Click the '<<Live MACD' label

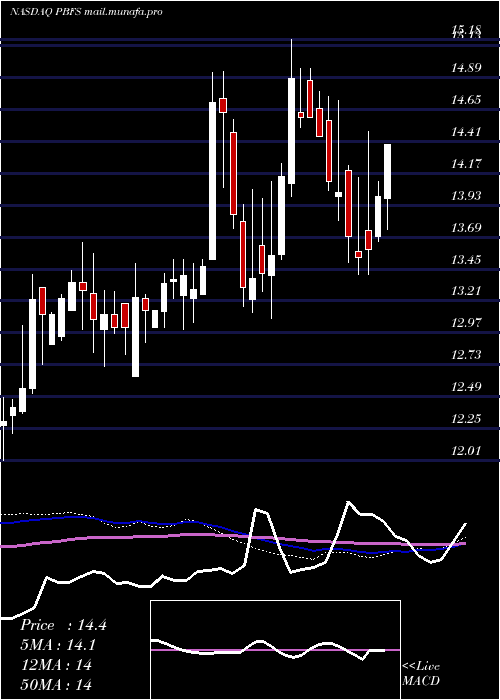click(421, 673)
